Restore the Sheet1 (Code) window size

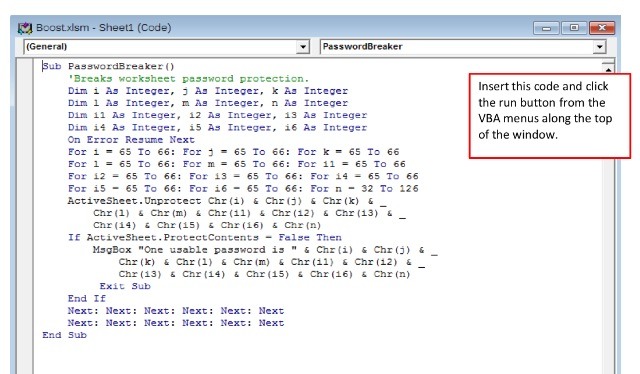pos(574,28)
